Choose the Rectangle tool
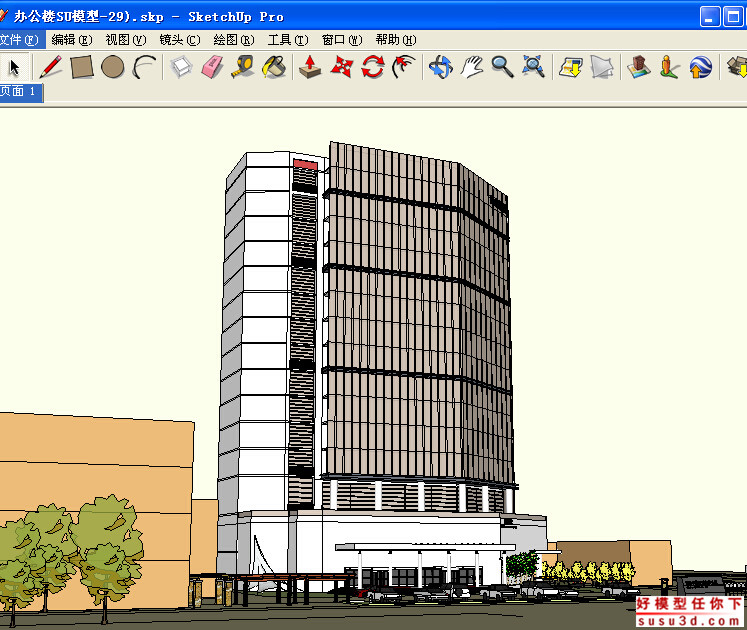This screenshot has height=630, width=747. [81, 67]
